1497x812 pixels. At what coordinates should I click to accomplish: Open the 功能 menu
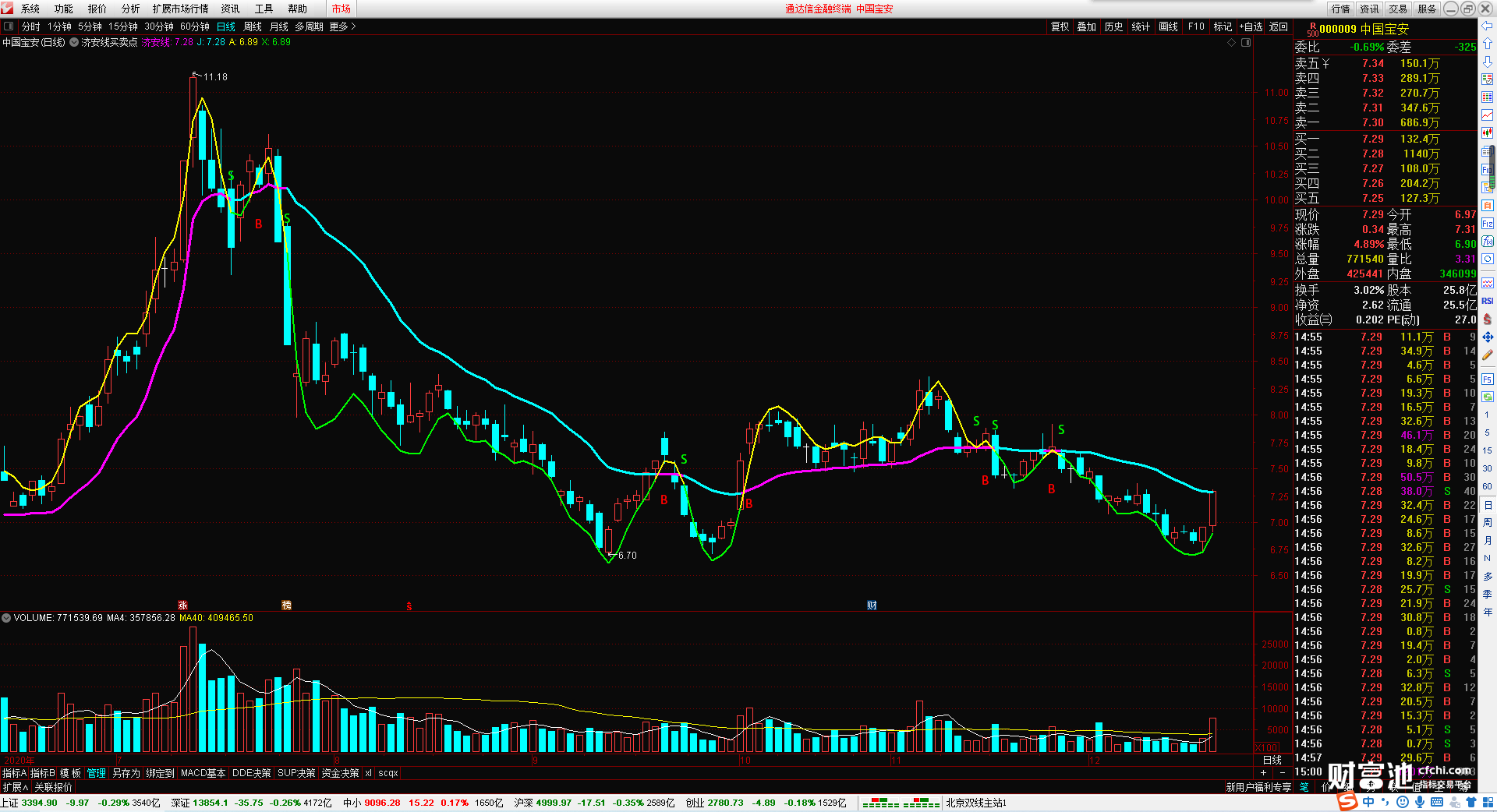64,9
